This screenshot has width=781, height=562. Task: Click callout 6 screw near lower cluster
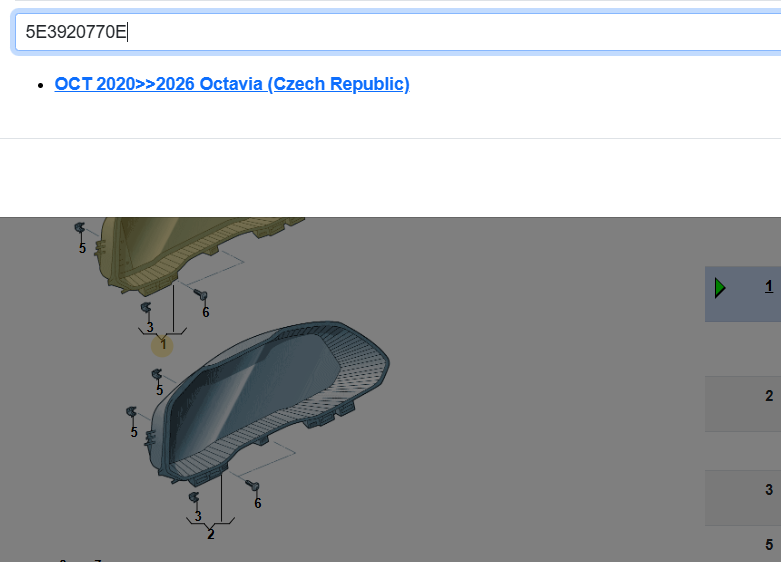tap(257, 503)
